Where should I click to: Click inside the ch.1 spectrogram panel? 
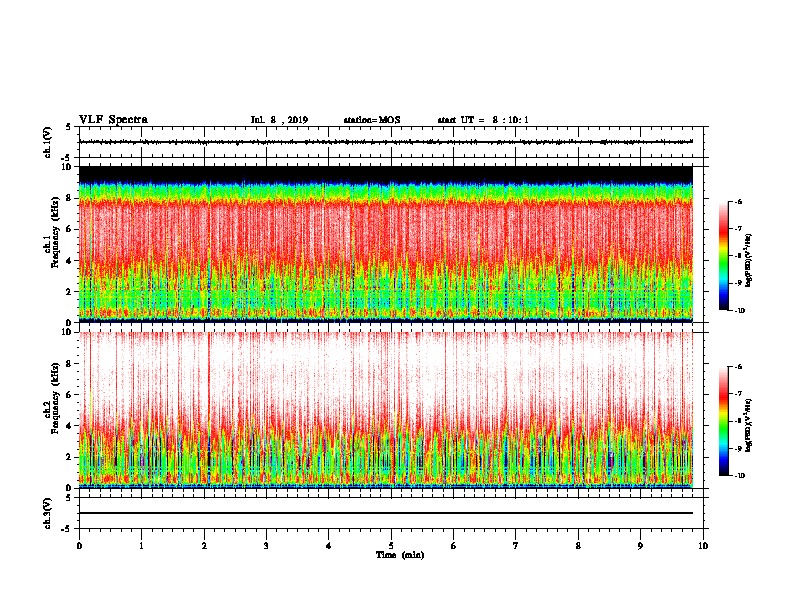386,244
